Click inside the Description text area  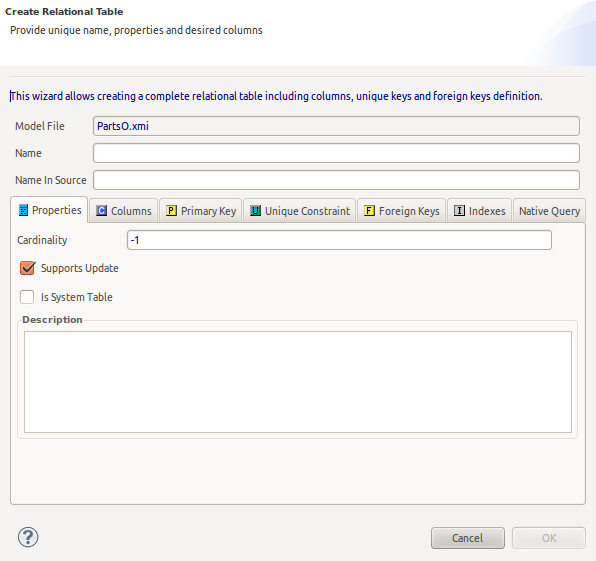(x=298, y=382)
